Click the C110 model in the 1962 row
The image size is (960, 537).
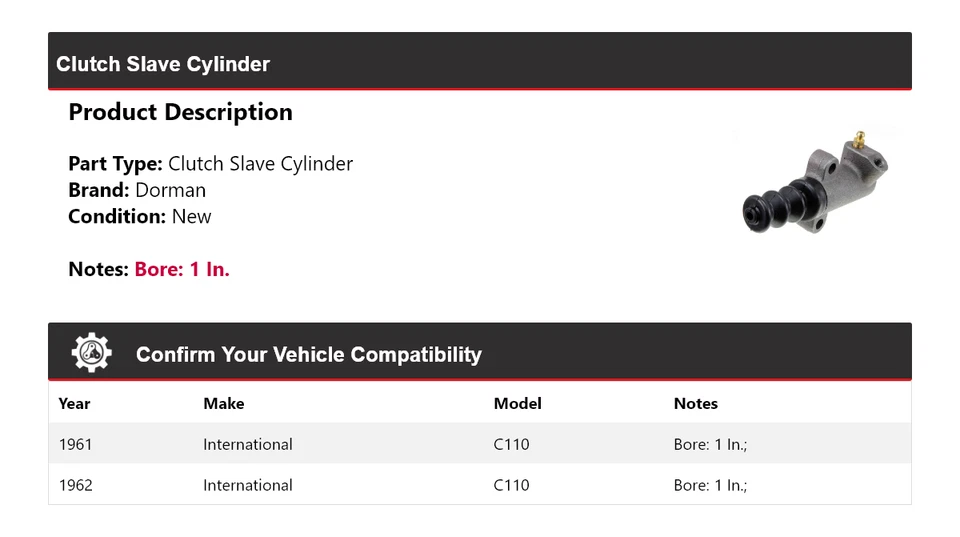511,486
